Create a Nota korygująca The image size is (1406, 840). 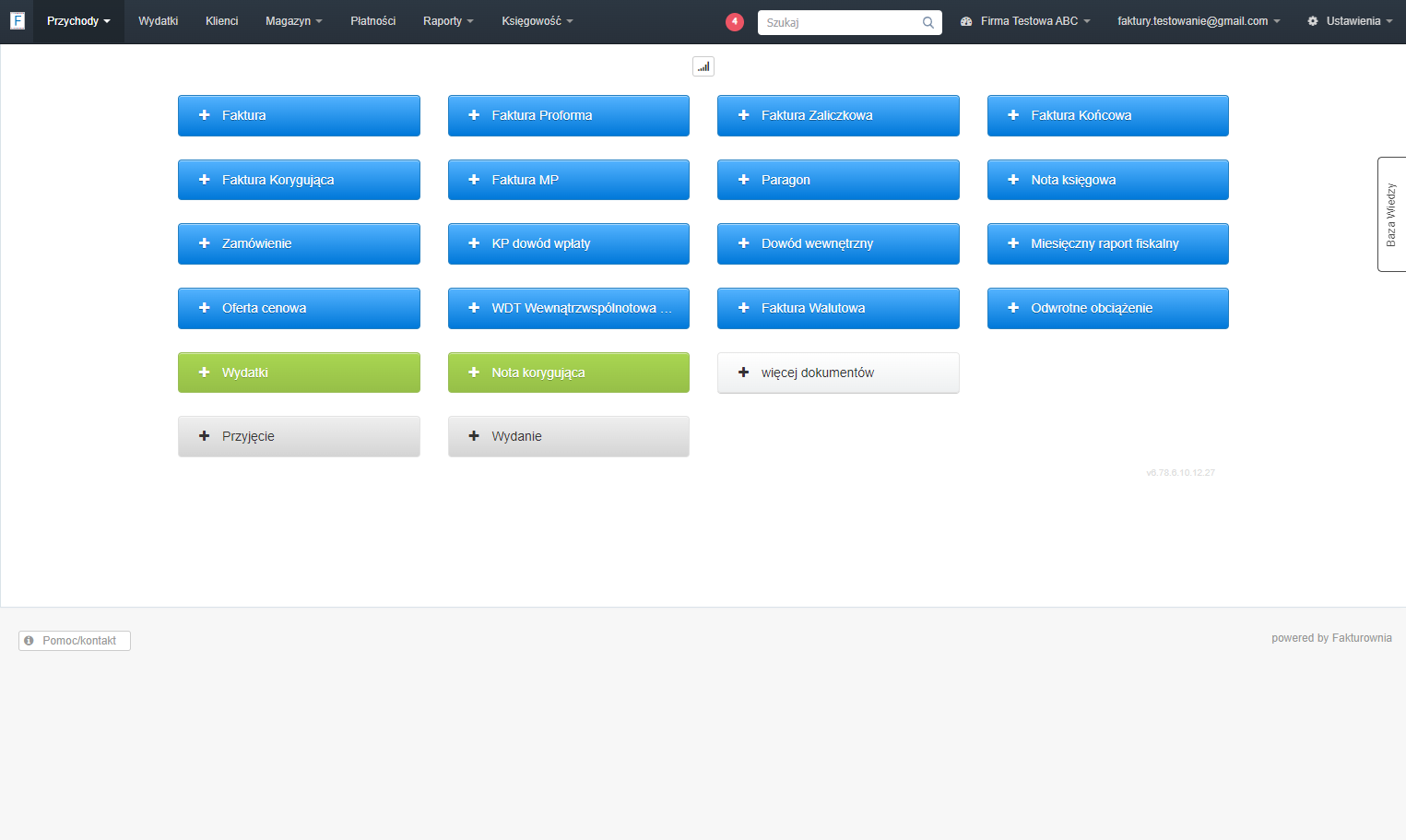[x=569, y=373]
